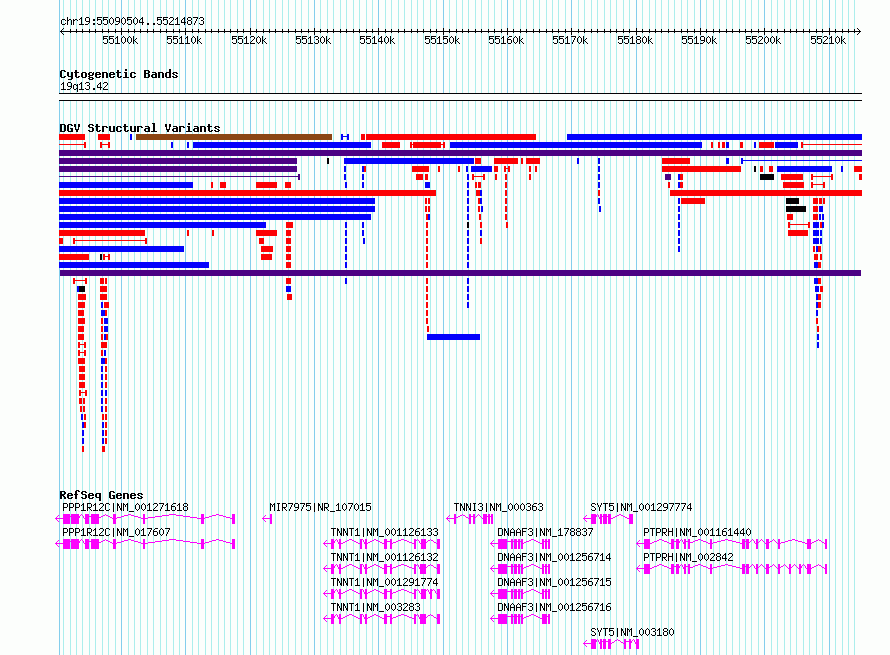Screen dimensions: 890x655
Task: Click the PPP1R12C|NM_017607 gene label
Action: coord(116,532)
